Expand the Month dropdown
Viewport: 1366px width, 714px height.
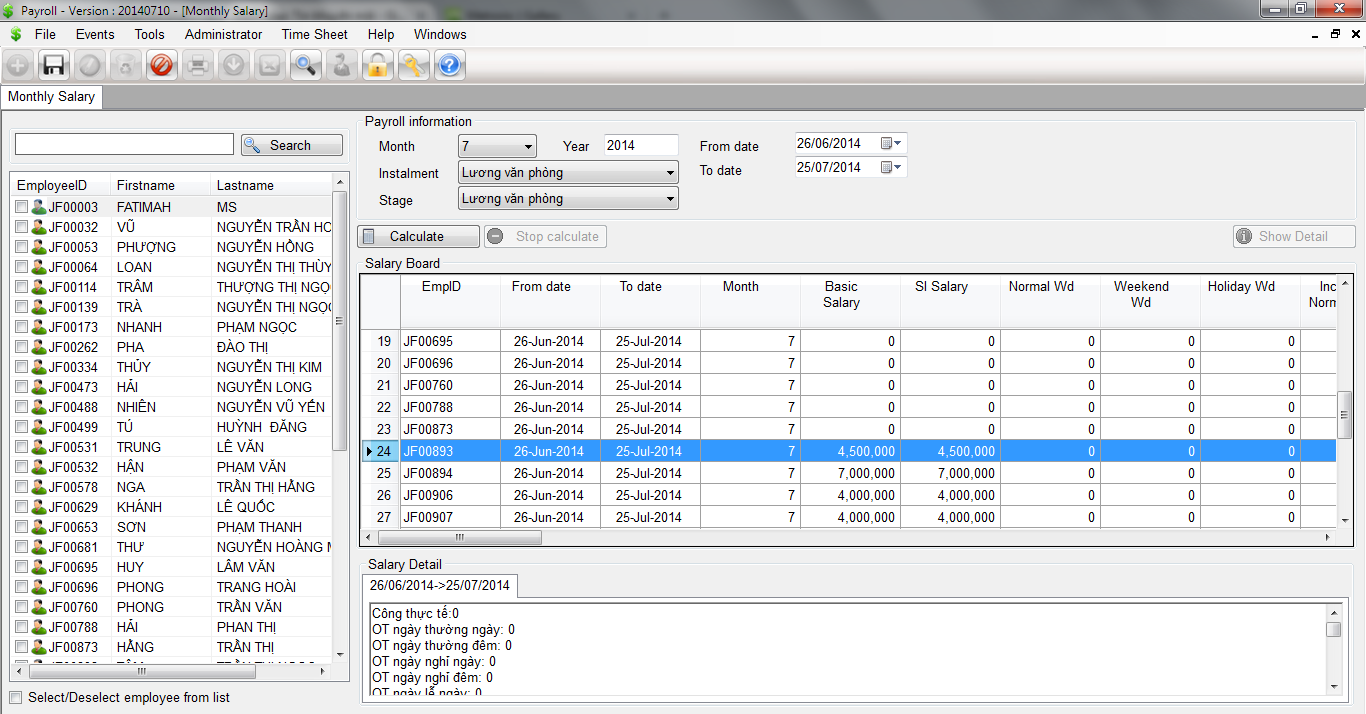coord(528,146)
